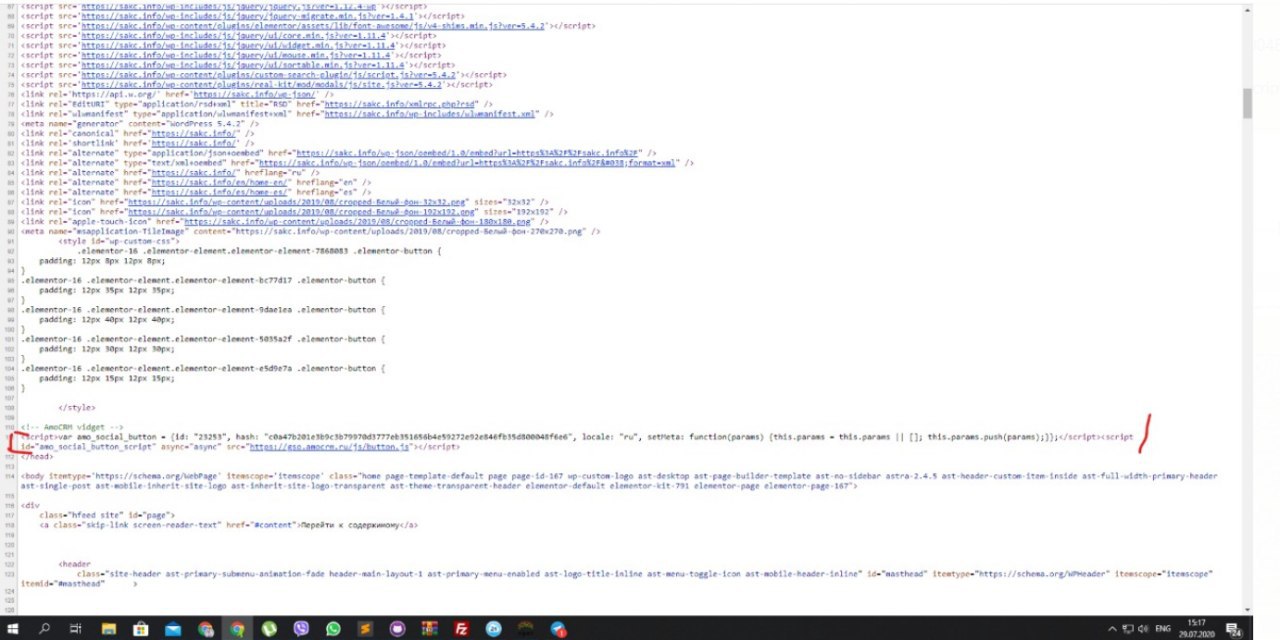Open the jquery ui sortable.min.js link

pos(243,65)
